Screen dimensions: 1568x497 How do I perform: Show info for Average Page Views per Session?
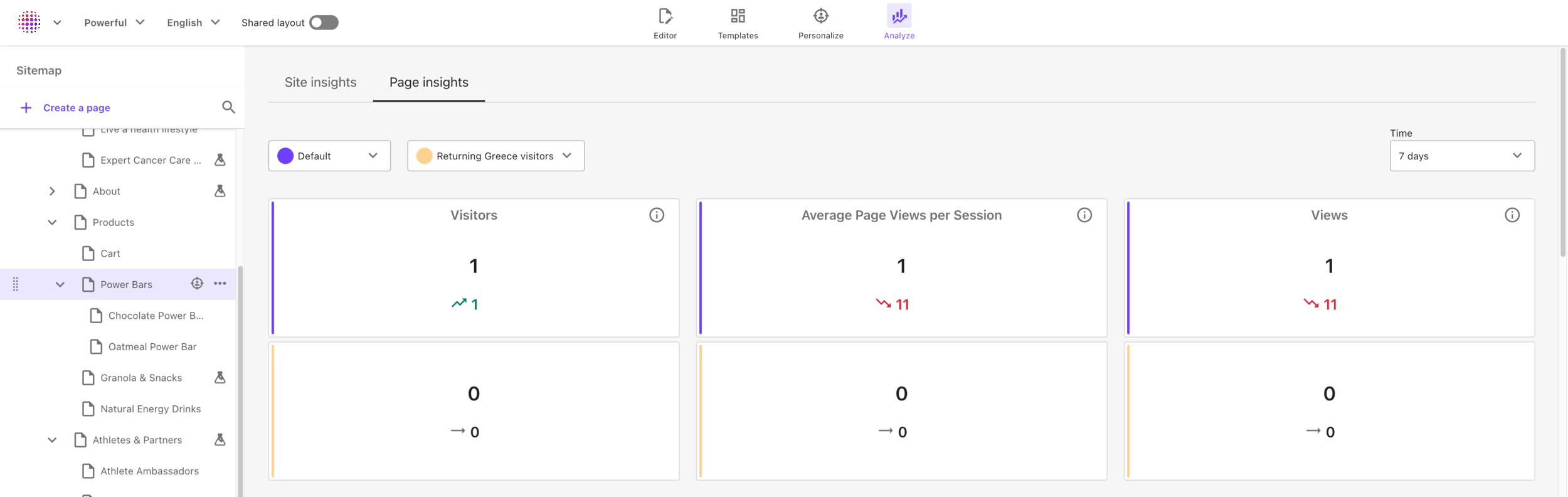tap(1084, 215)
